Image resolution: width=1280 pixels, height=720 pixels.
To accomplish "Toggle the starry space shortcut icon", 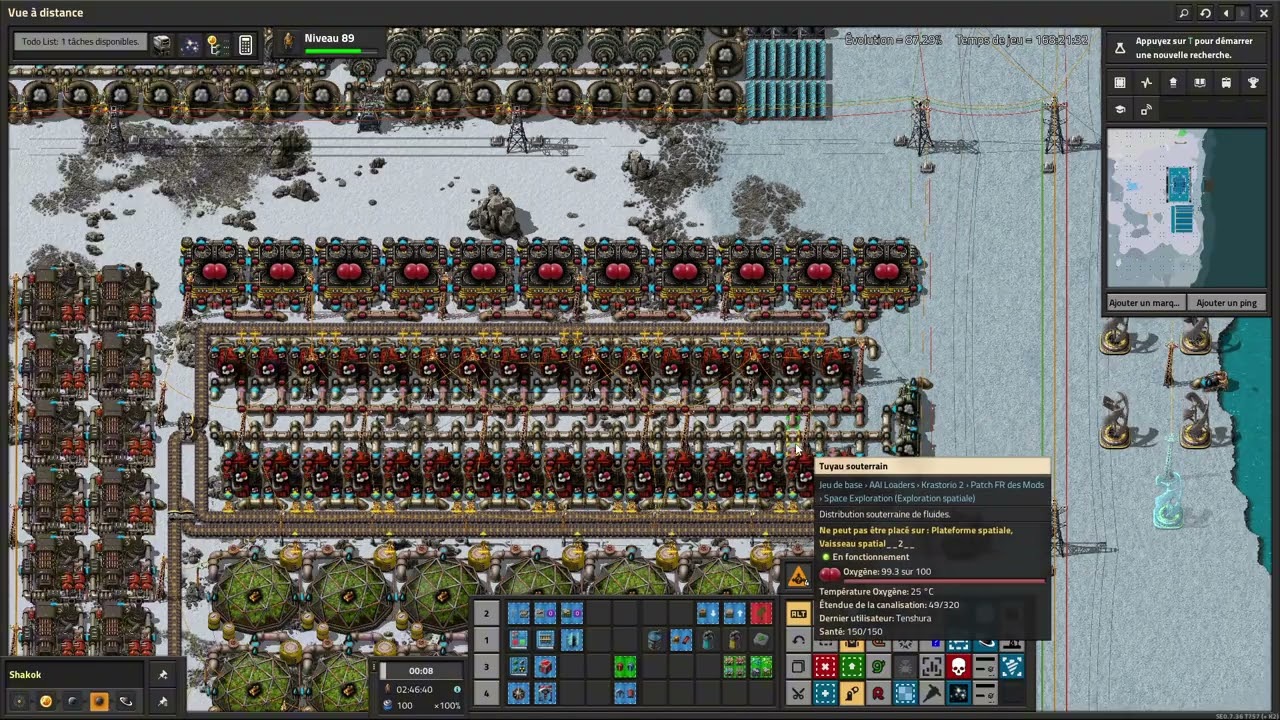I will (958, 692).
